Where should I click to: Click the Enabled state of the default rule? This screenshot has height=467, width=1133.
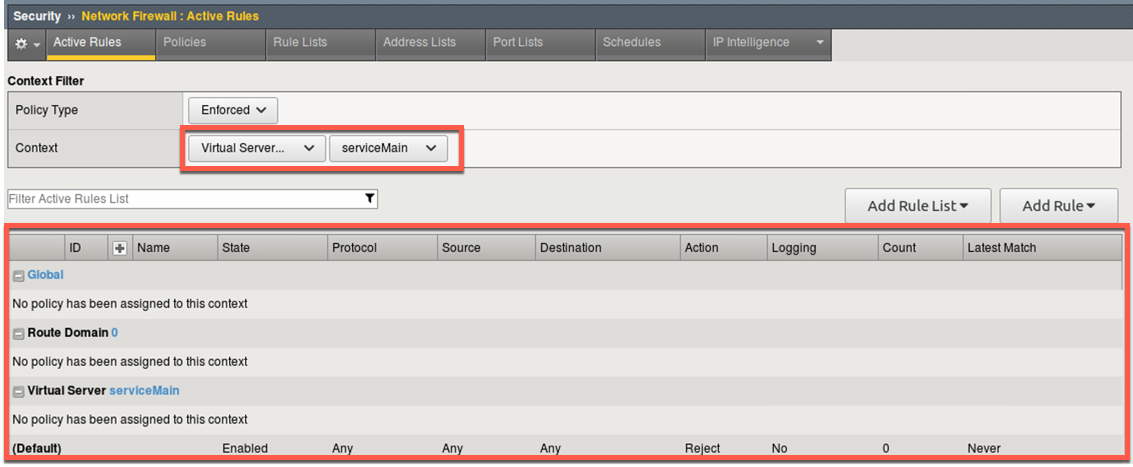point(245,448)
